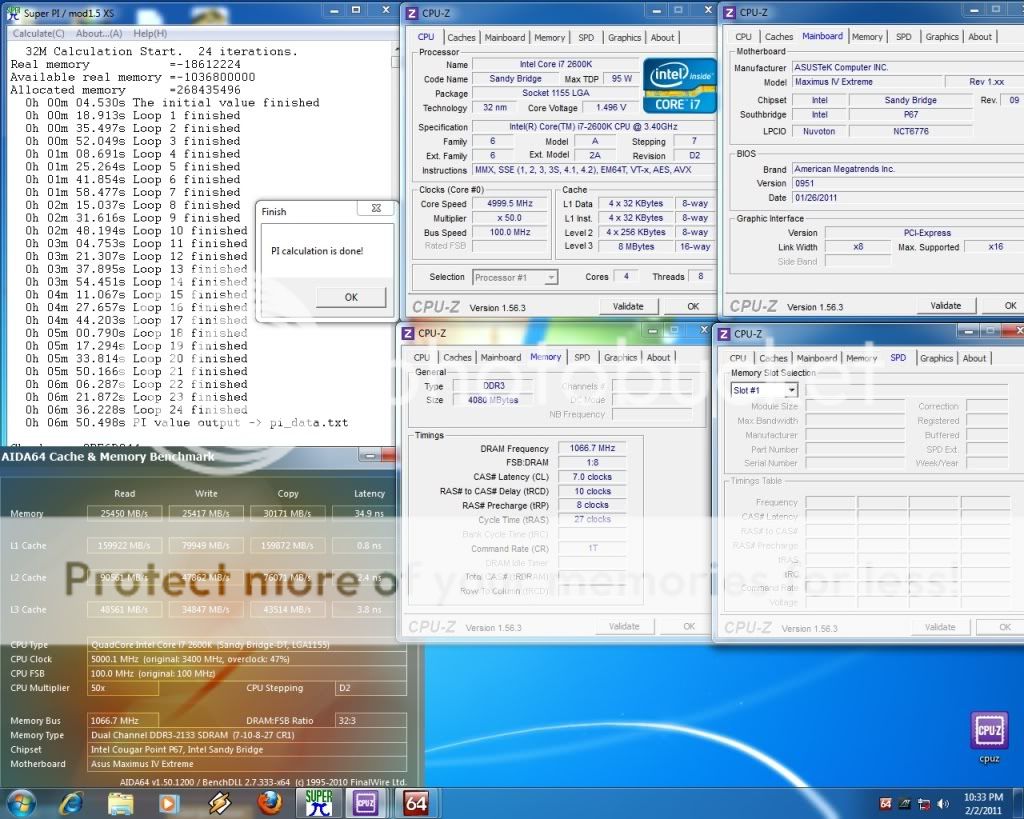Viewport: 1024px width, 819px height.
Task: Open Help menu in Super PI
Action: [x=150, y=33]
